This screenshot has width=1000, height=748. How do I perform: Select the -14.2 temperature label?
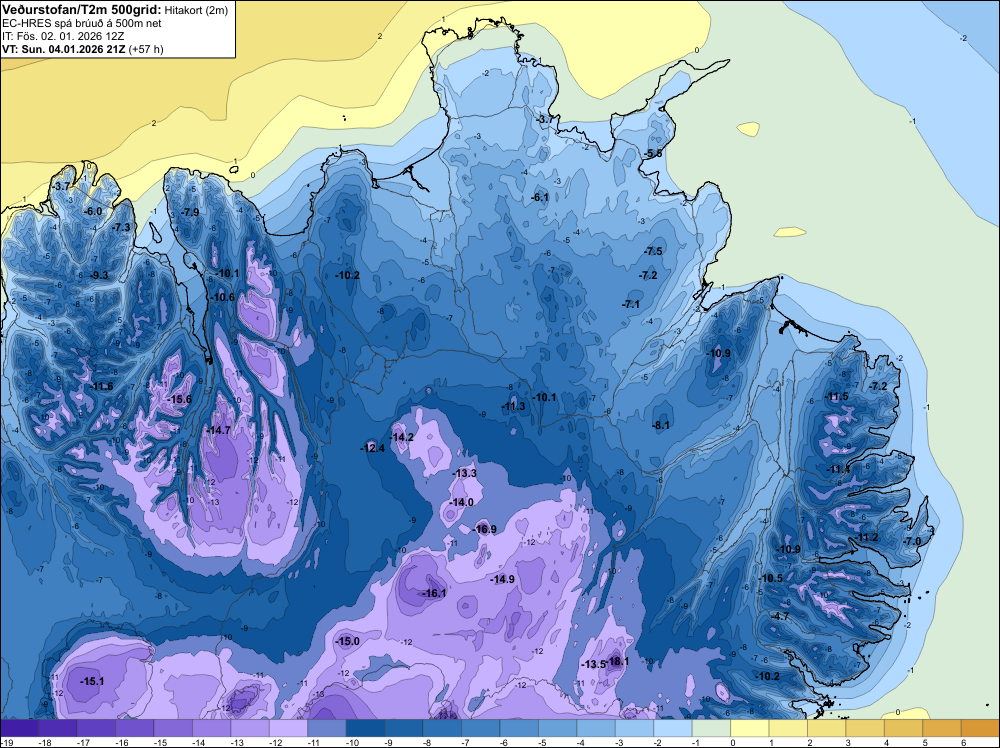click(402, 437)
